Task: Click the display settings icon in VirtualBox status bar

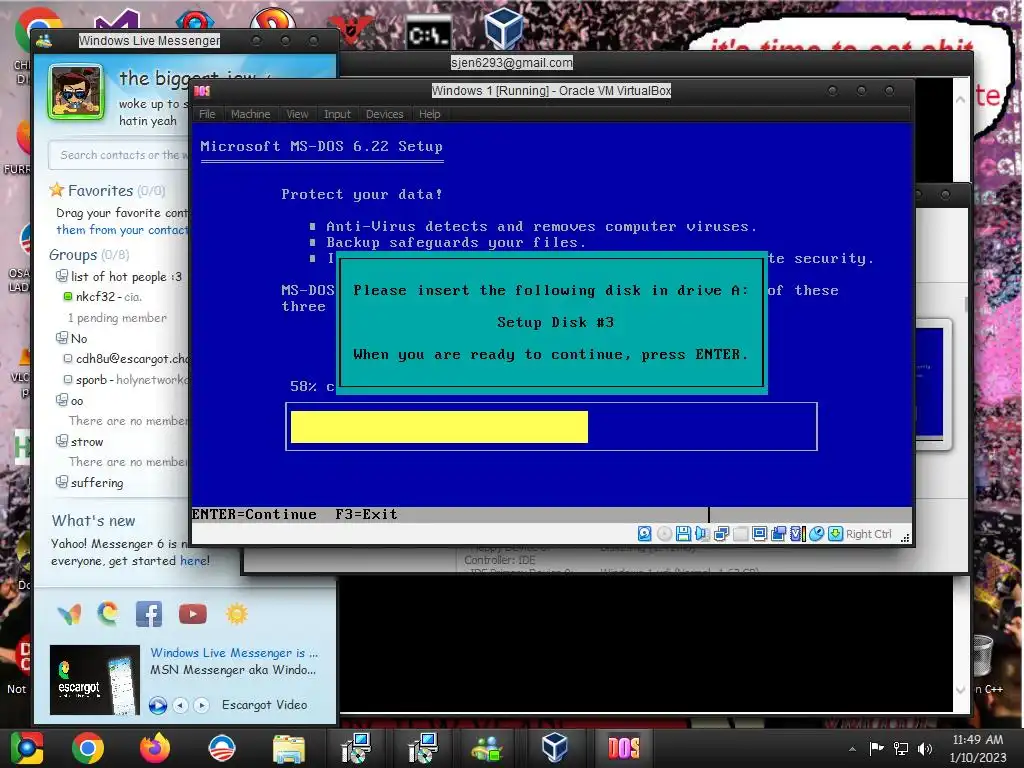Action: [x=759, y=534]
